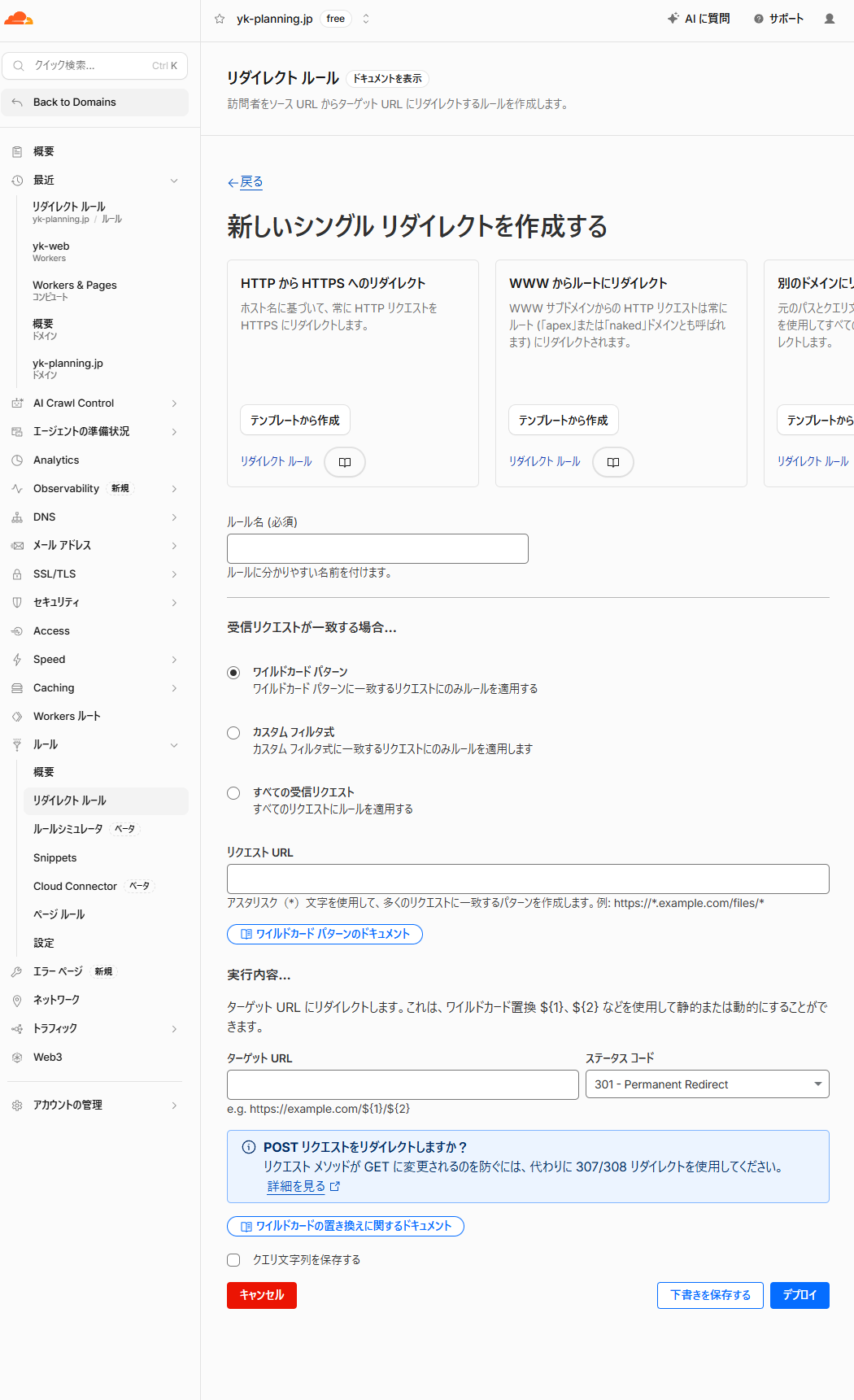Enable クエリ文字列を保存する checkbox
This screenshot has height=1400, width=854.
point(233,1260)
